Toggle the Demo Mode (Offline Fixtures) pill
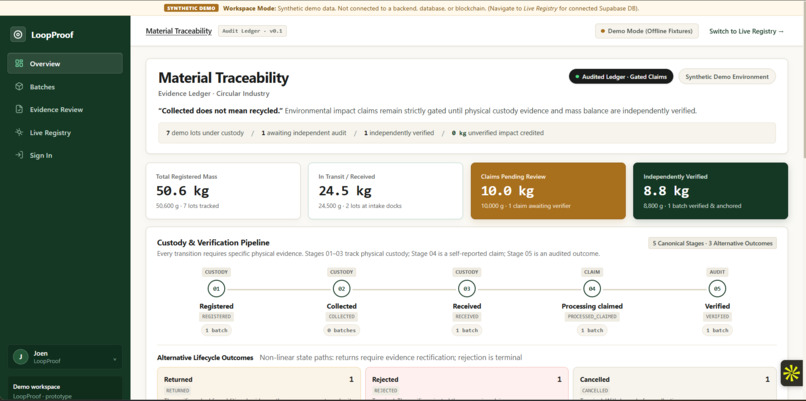 [x=647, y=31]
